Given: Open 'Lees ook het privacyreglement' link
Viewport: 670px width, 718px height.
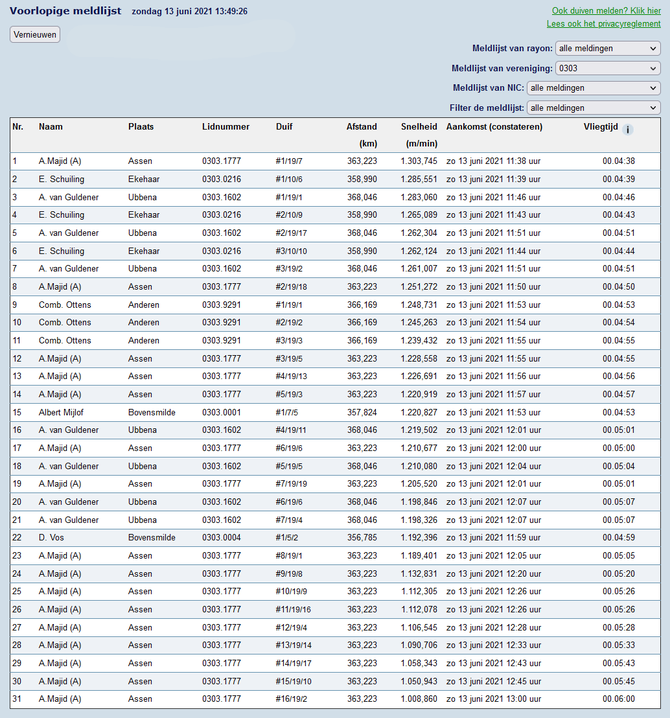Looking at the screenshot, I should (x=603, y=24).
